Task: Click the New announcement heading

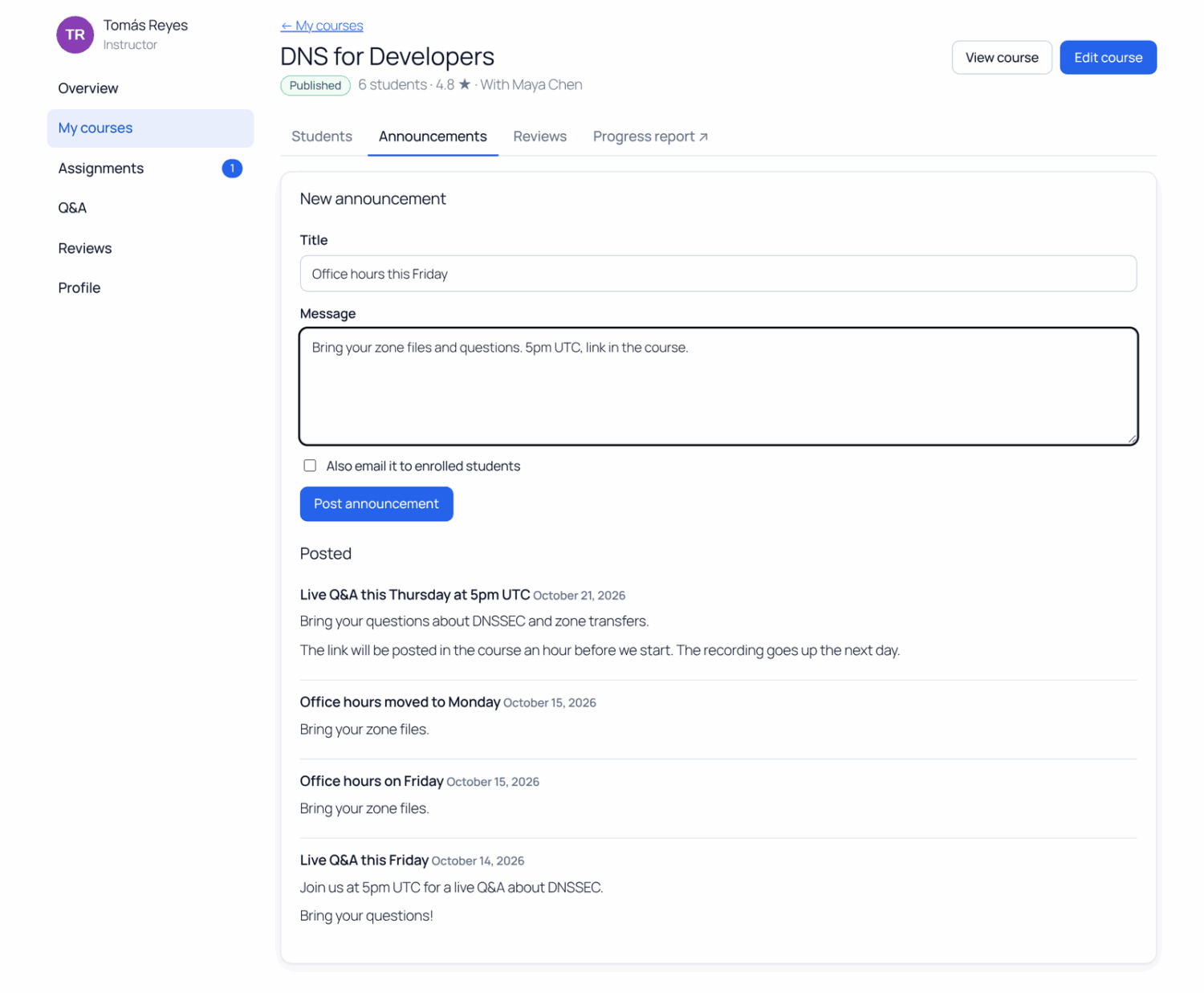Action: pos(372,199)
